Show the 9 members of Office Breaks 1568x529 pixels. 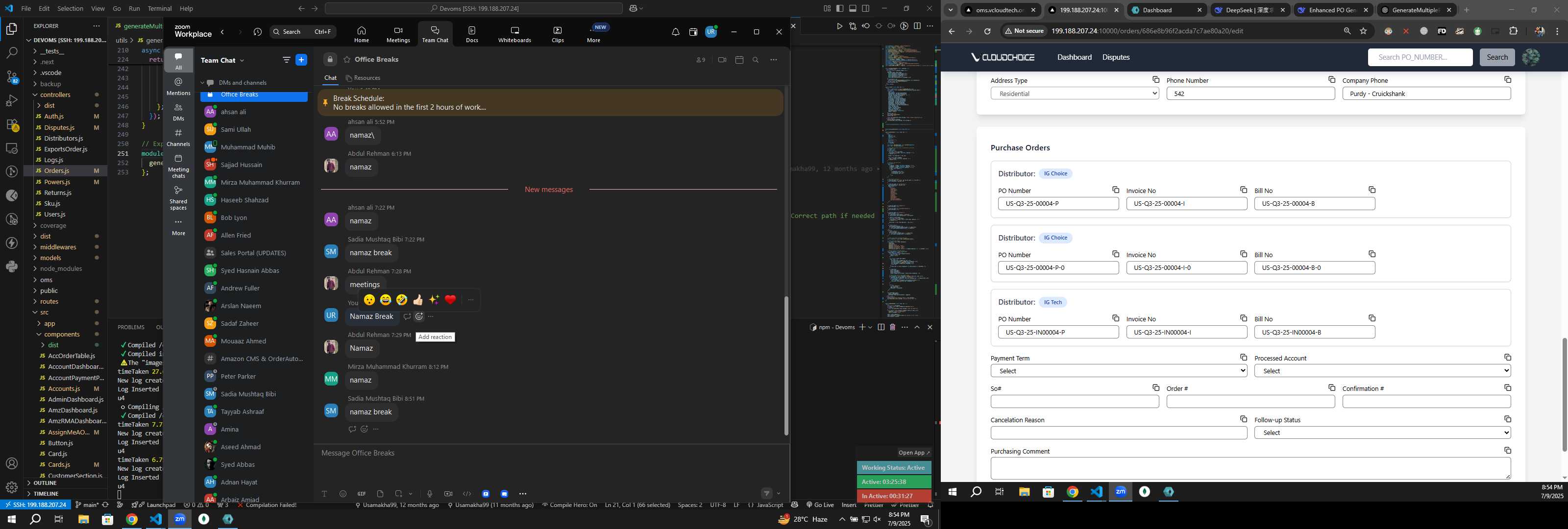701,60
